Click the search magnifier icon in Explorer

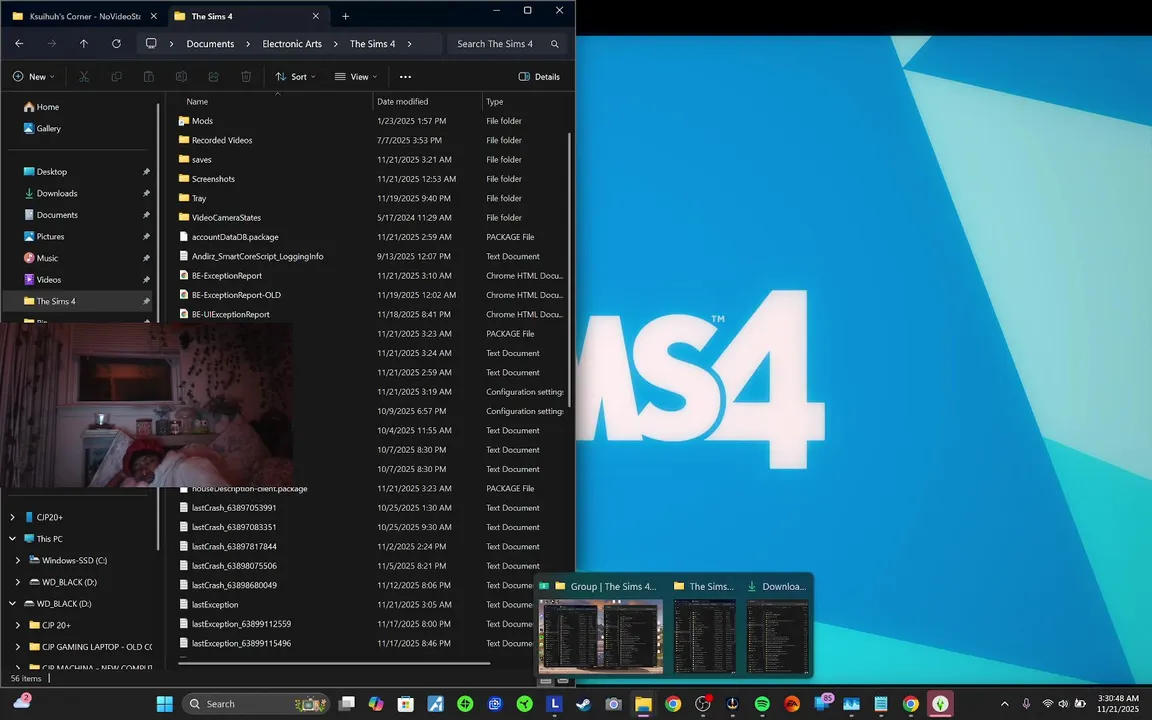[x=555, y=44]
